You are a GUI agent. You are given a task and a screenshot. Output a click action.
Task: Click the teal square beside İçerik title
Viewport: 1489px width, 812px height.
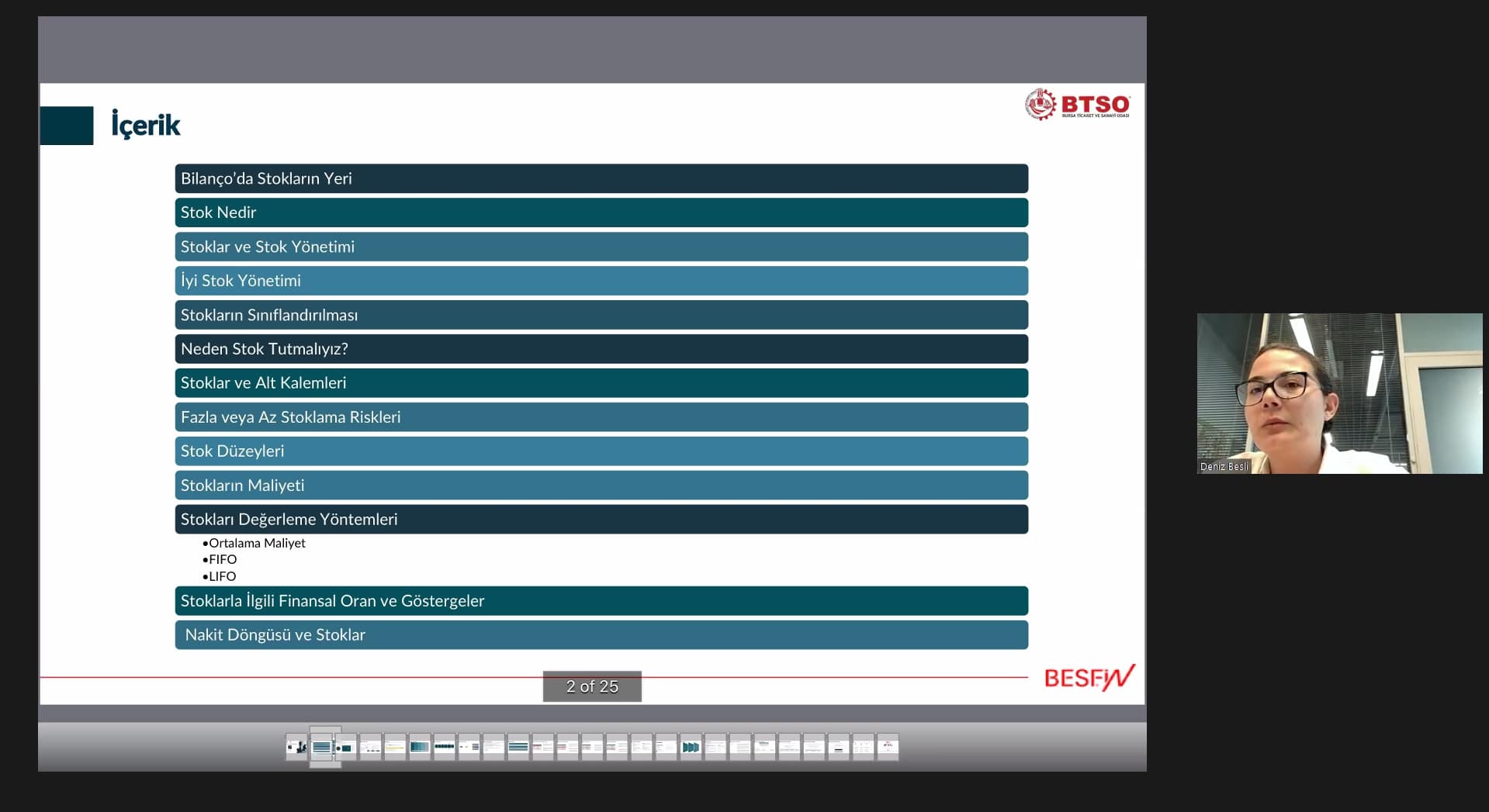point(67,126)
